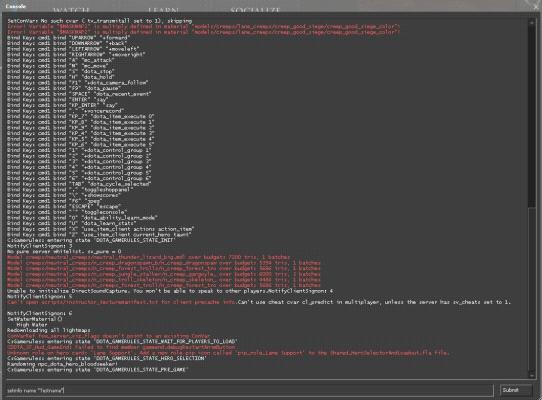The image size is (542, 400).
Task: Select the DOTA_GAMERULES_STATE_PRE_GAME log line
Action: 97,370
